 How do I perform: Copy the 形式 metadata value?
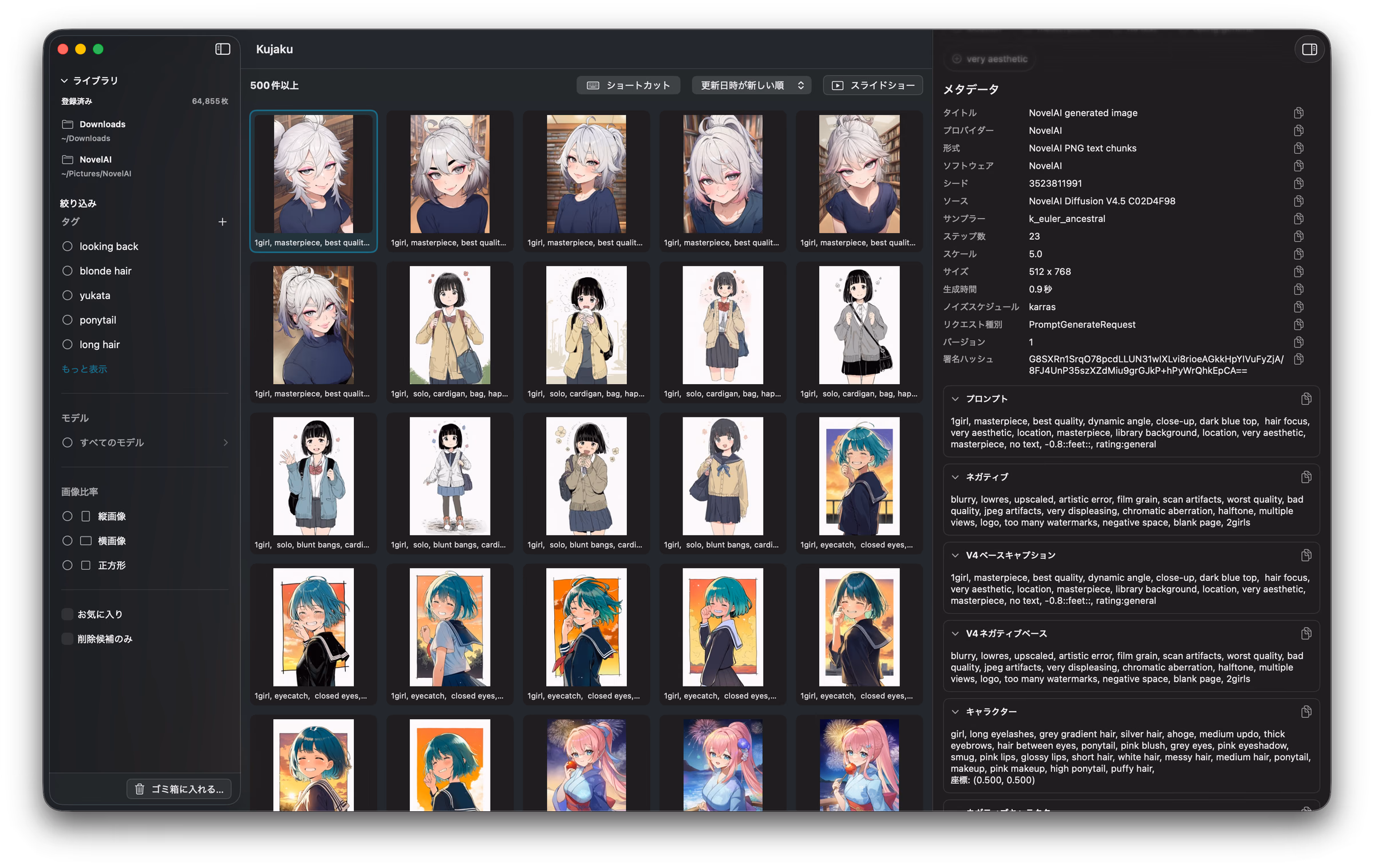[1298, 148]
